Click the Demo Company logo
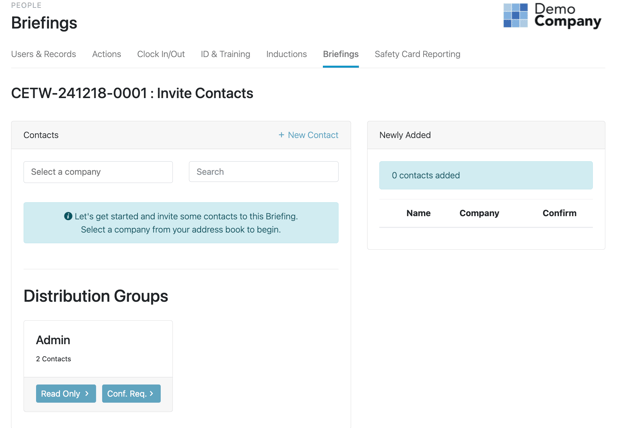This screenshot has height=428, width=635. tap(552, 15)
